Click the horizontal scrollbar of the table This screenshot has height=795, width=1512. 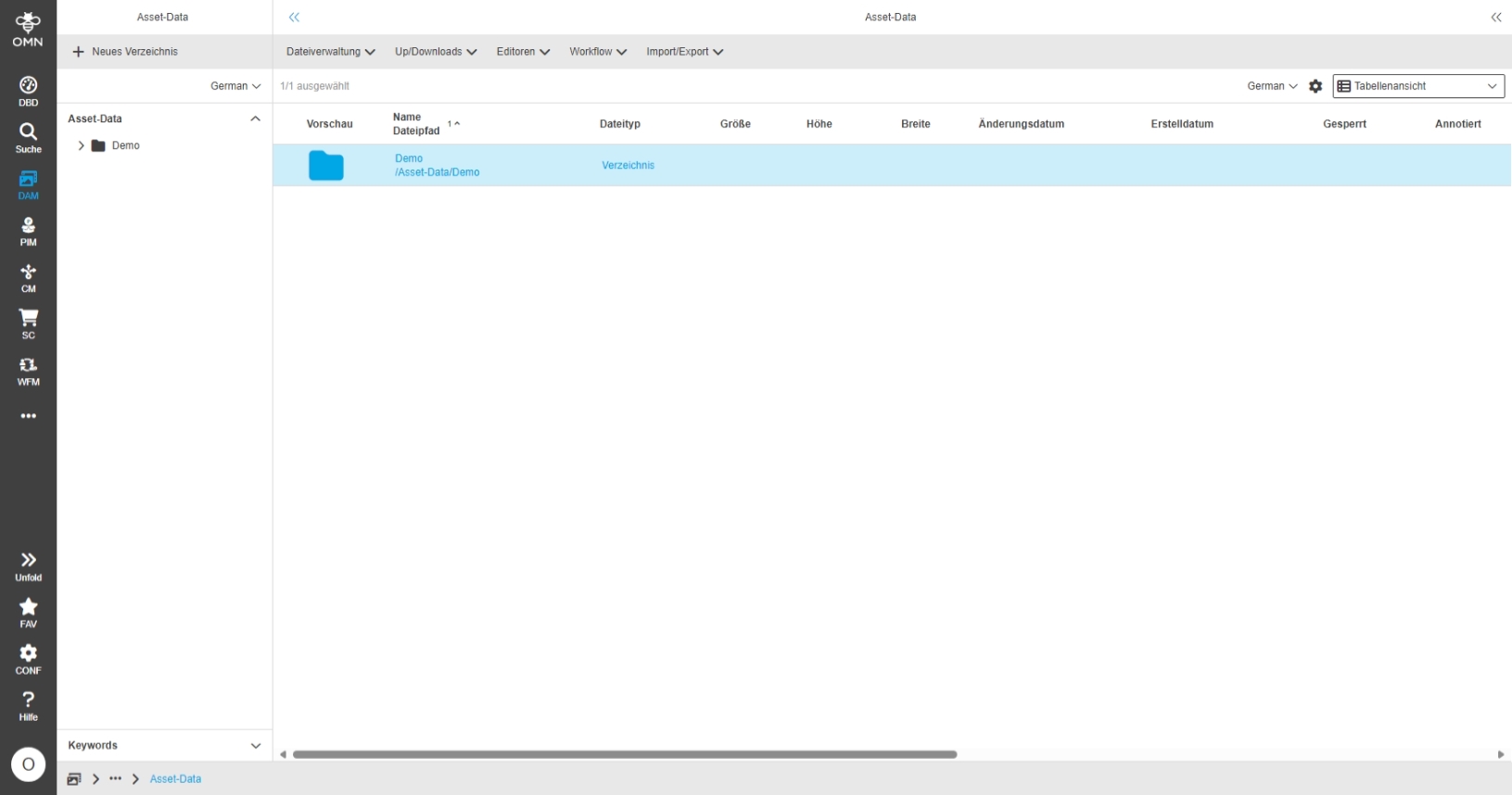[624, 754]
